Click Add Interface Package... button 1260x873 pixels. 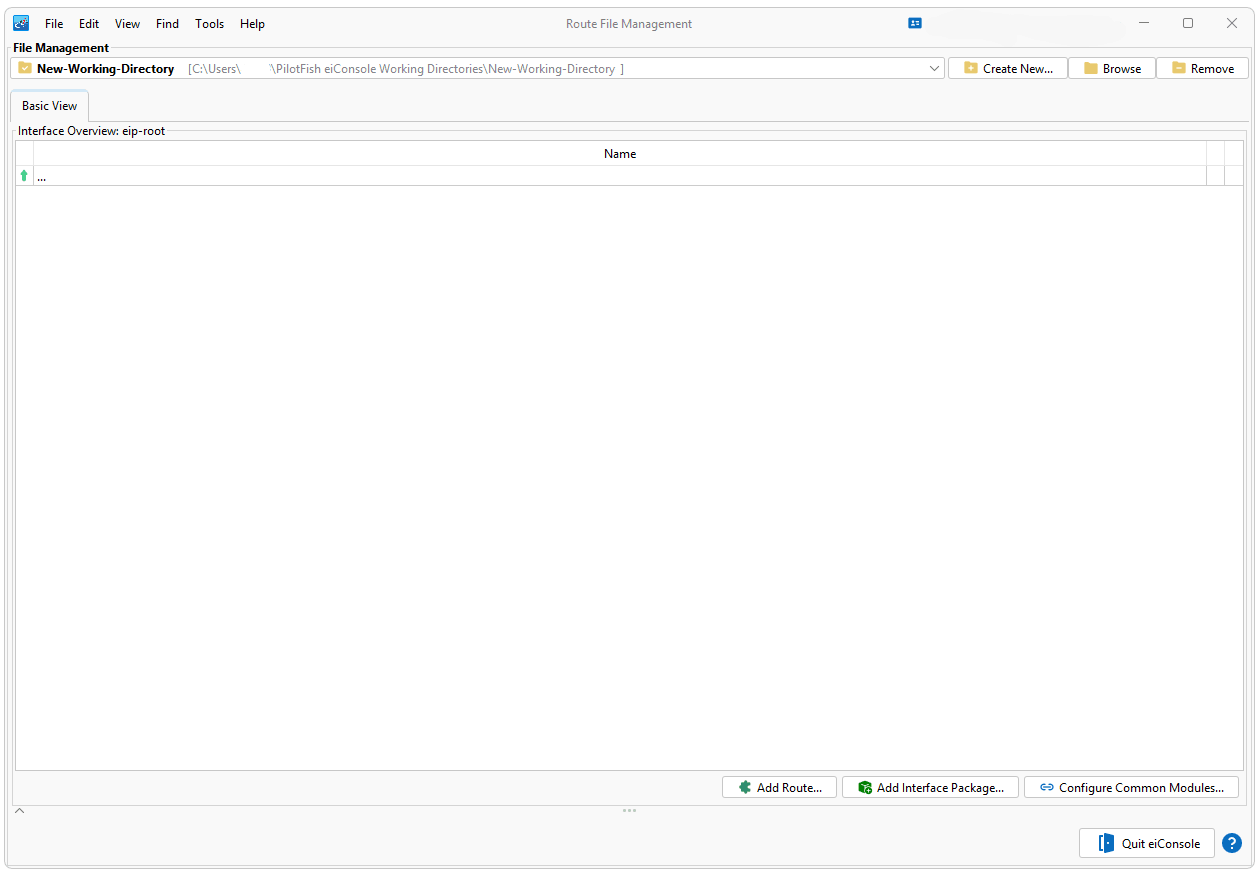pyautogui.click(x=930, y=787)
